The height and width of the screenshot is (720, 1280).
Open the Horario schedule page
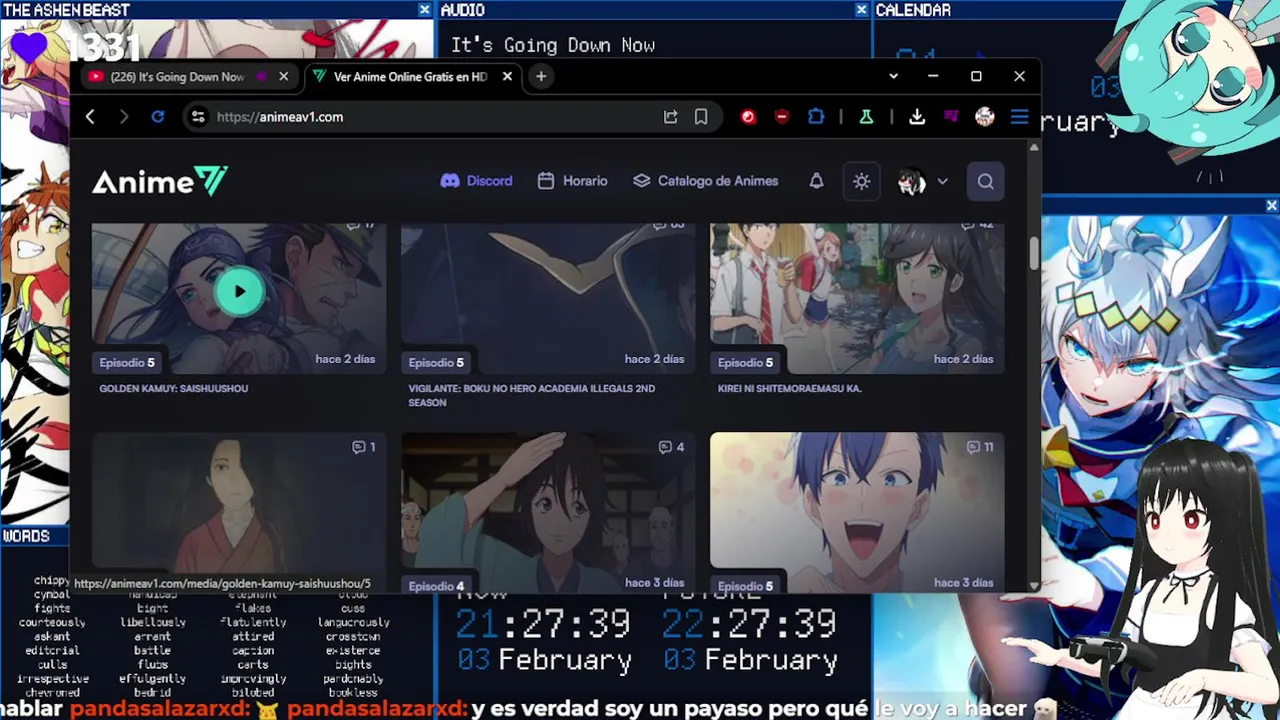[x=572, y=181]
